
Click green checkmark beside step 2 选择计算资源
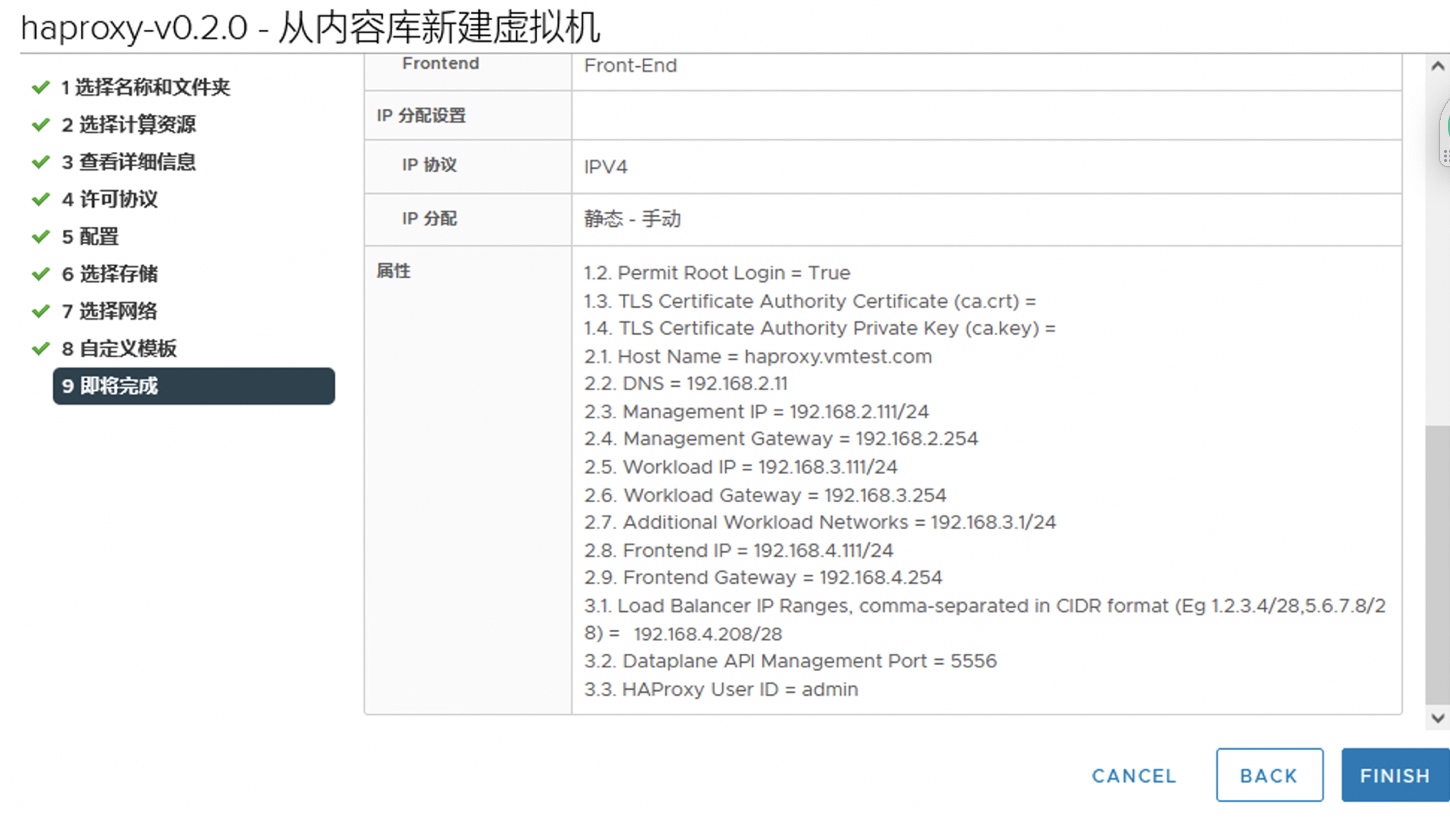point(41,125)
